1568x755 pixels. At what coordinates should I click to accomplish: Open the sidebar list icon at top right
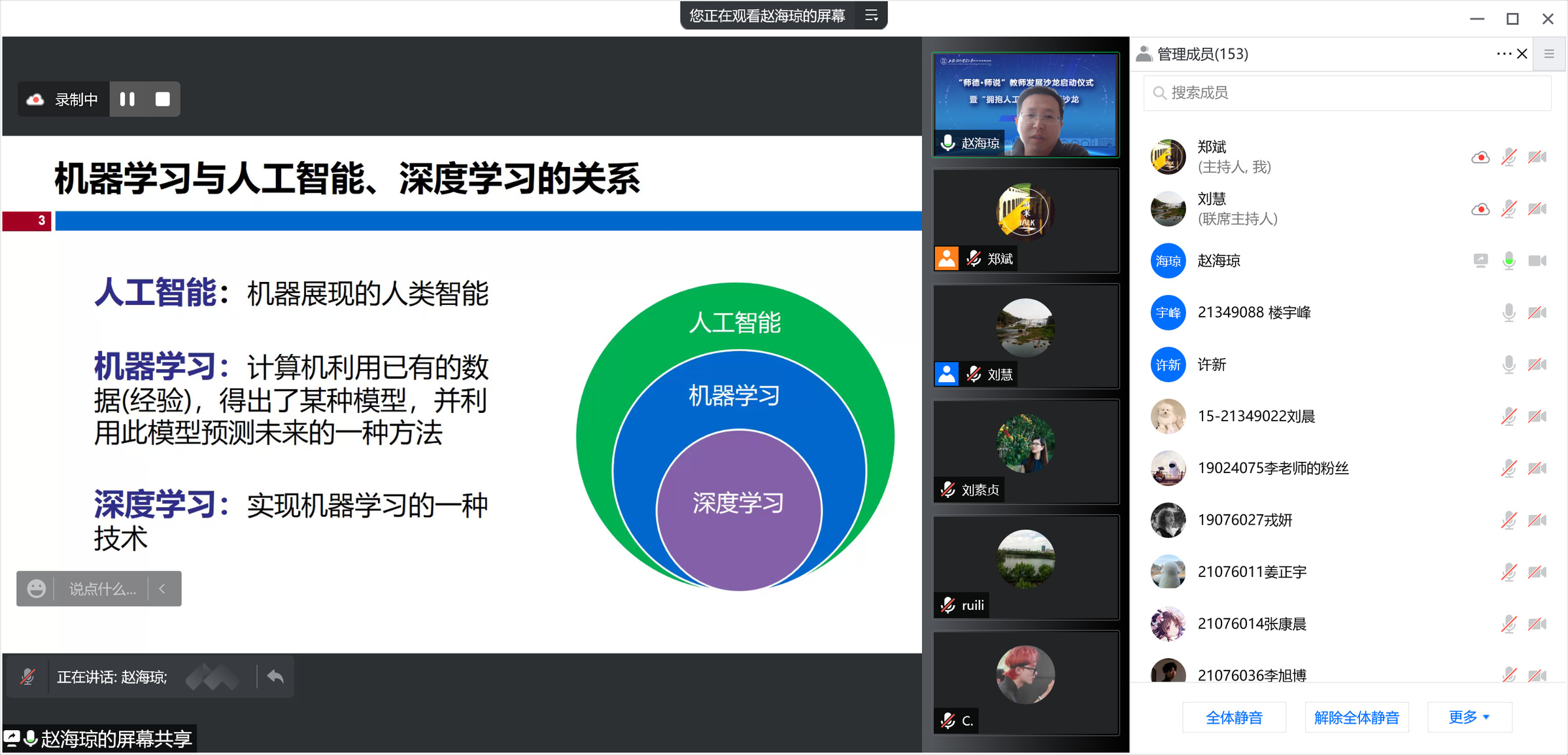(1549, 54)
